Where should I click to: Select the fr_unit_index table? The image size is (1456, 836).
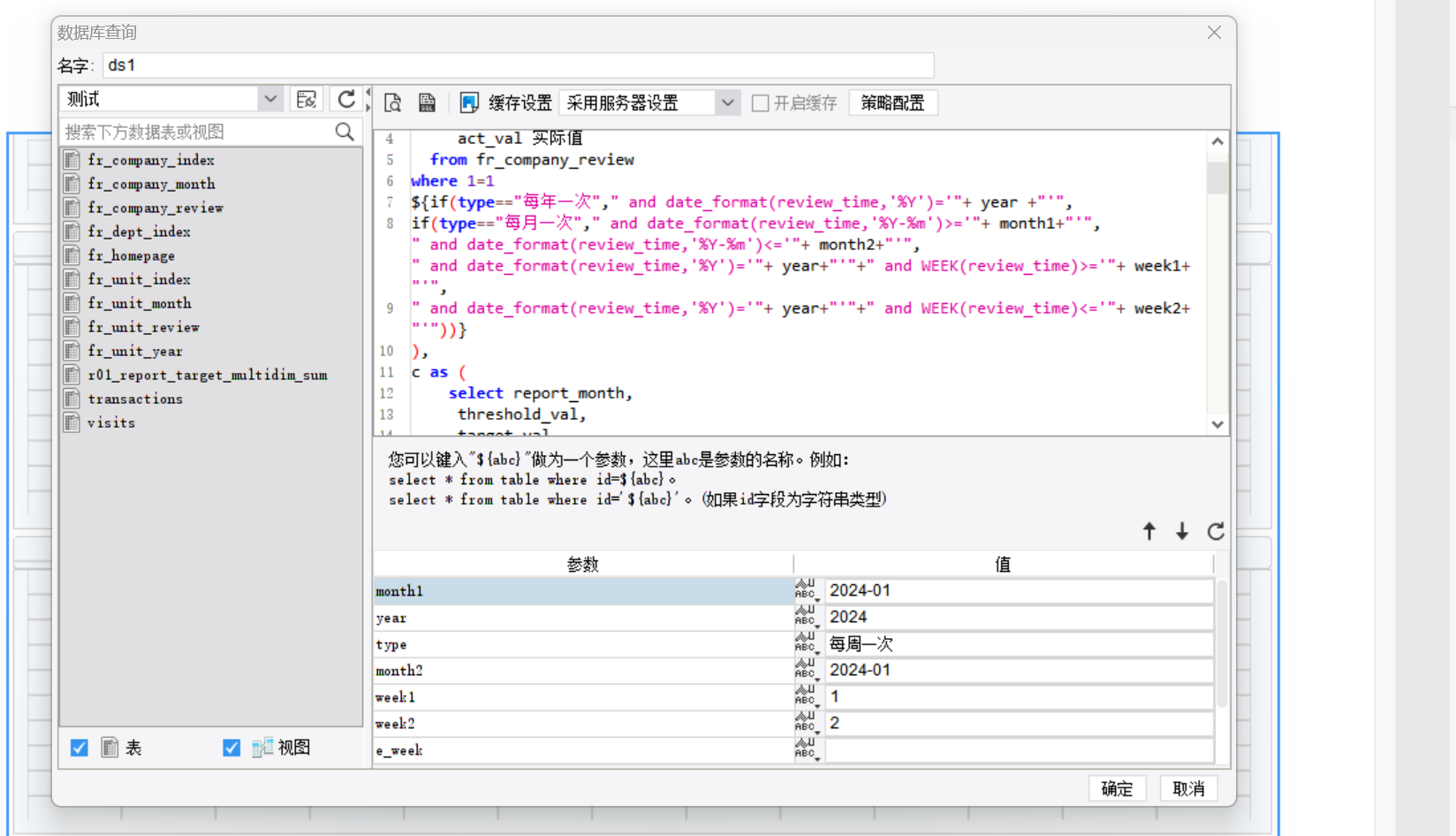pos(139,279)
